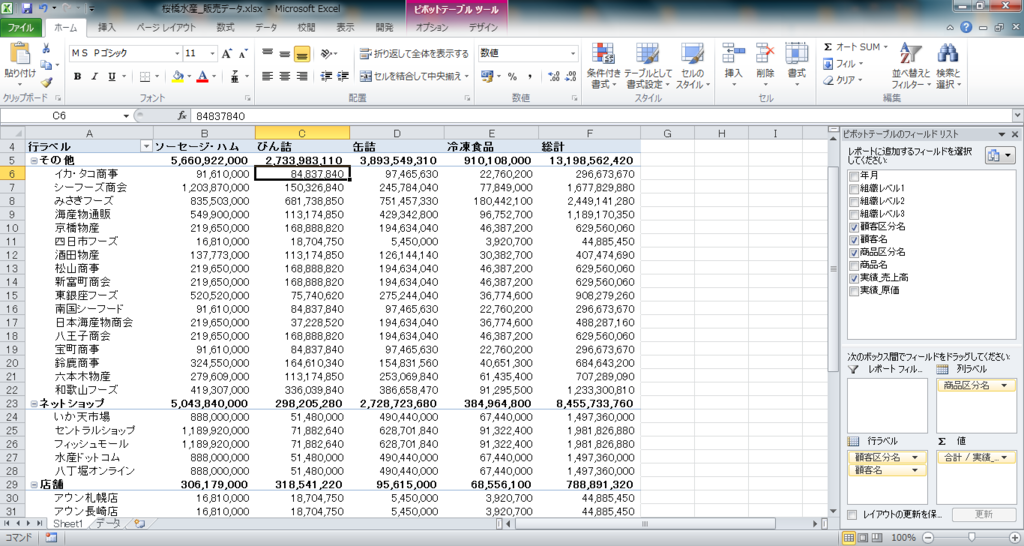
Task: Check the 年月 field checkbox
Action: 854,176
